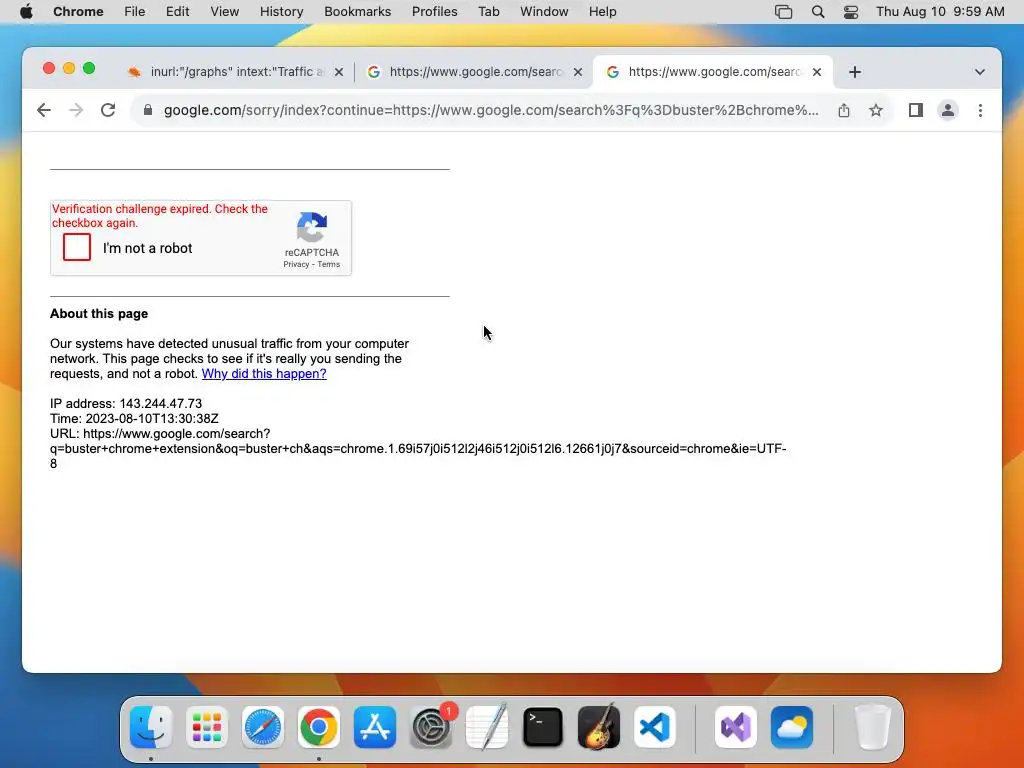Open the Chrome profile menu
Image resolution: width=1024 pixels, height=768 pixels.
948,110
